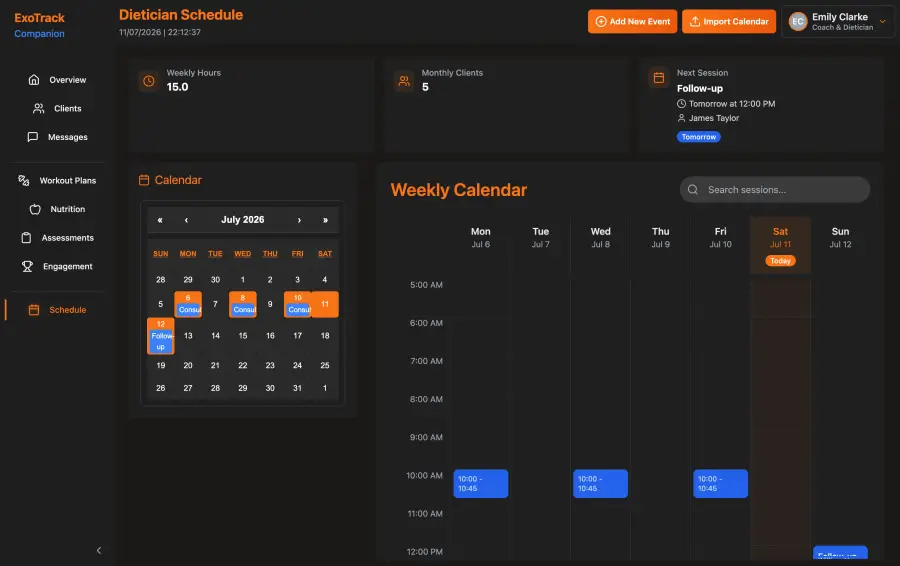900x566 pixels.
Task: Click the Tomorrow badge in Next Session
Action: pyautogui.click(x=699, y=137)
